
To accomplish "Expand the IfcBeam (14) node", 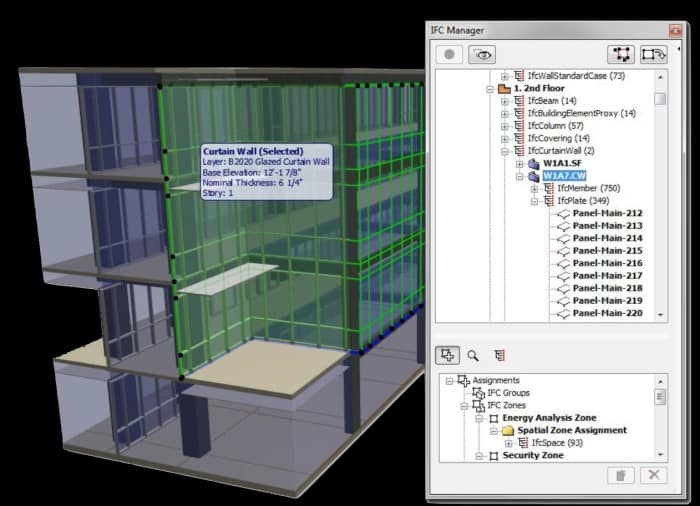I will 504,101.
